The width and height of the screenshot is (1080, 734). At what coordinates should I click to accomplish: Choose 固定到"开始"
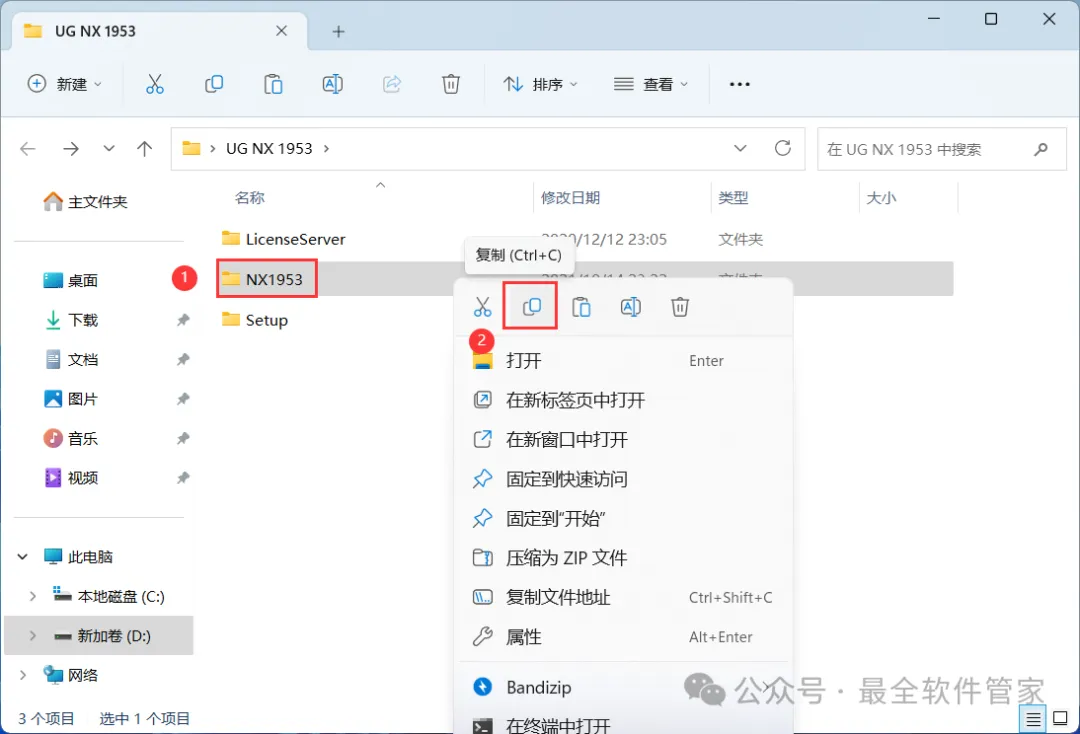pos(623,518)
